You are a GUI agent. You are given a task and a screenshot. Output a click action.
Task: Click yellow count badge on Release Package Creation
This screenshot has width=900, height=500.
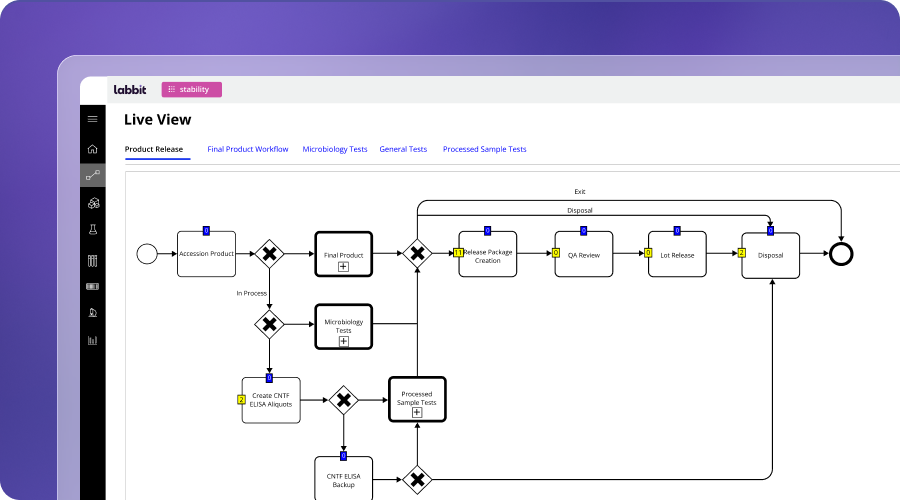(x=458, y=253)
